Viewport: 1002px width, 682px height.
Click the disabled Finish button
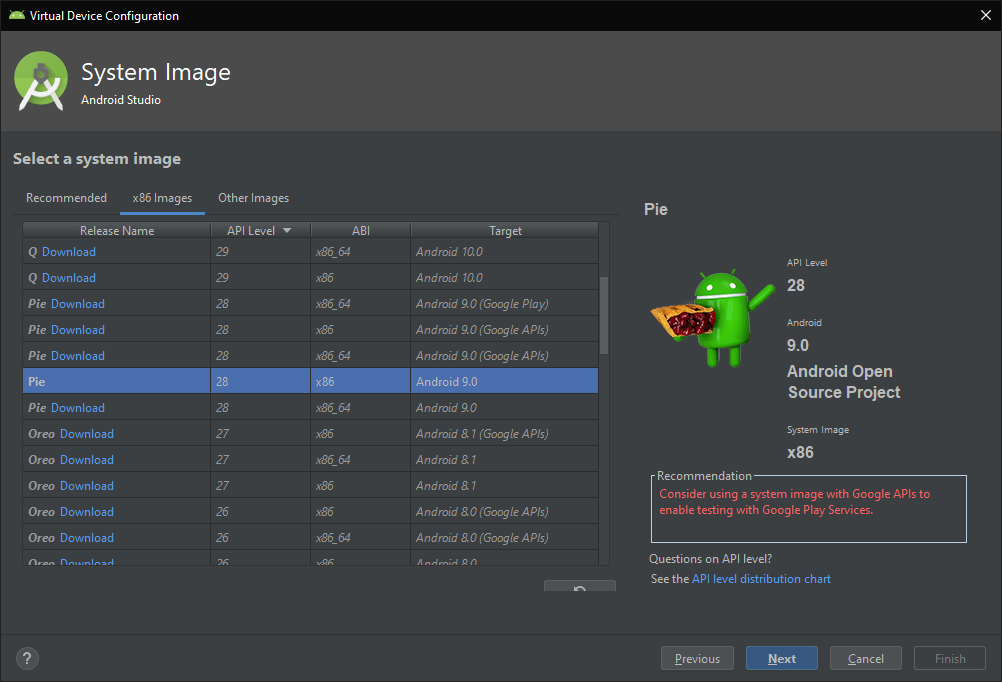tap(950, 658)
